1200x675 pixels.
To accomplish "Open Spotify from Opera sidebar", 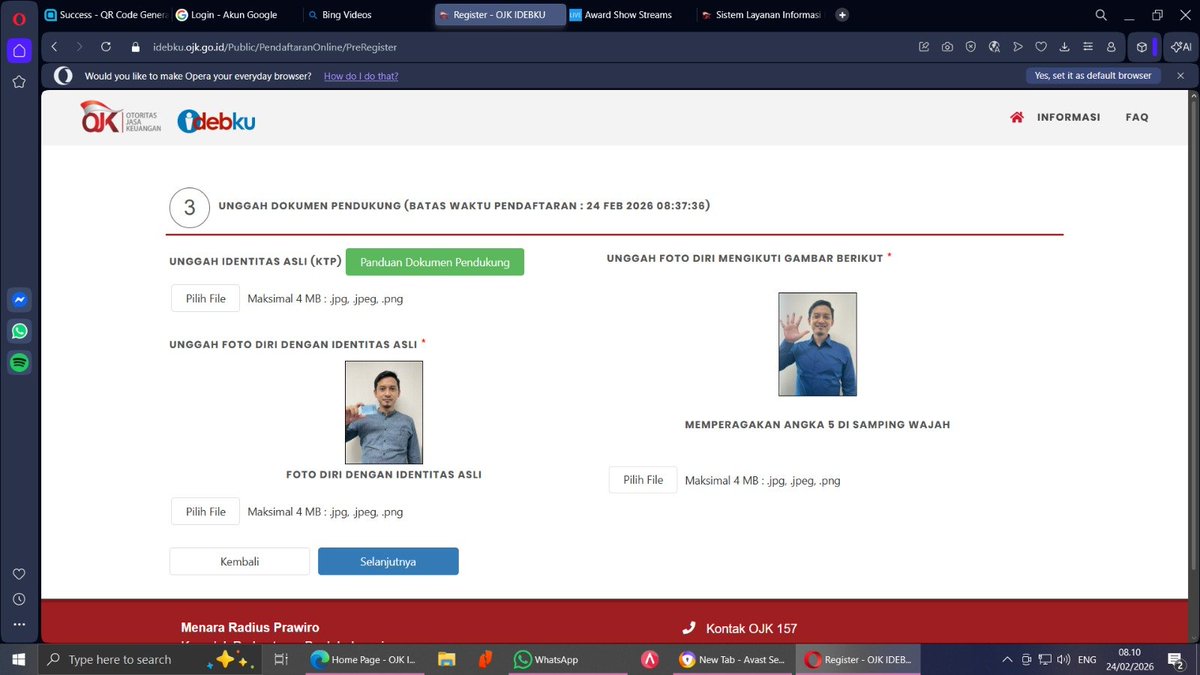I will (x=19, y=363).
